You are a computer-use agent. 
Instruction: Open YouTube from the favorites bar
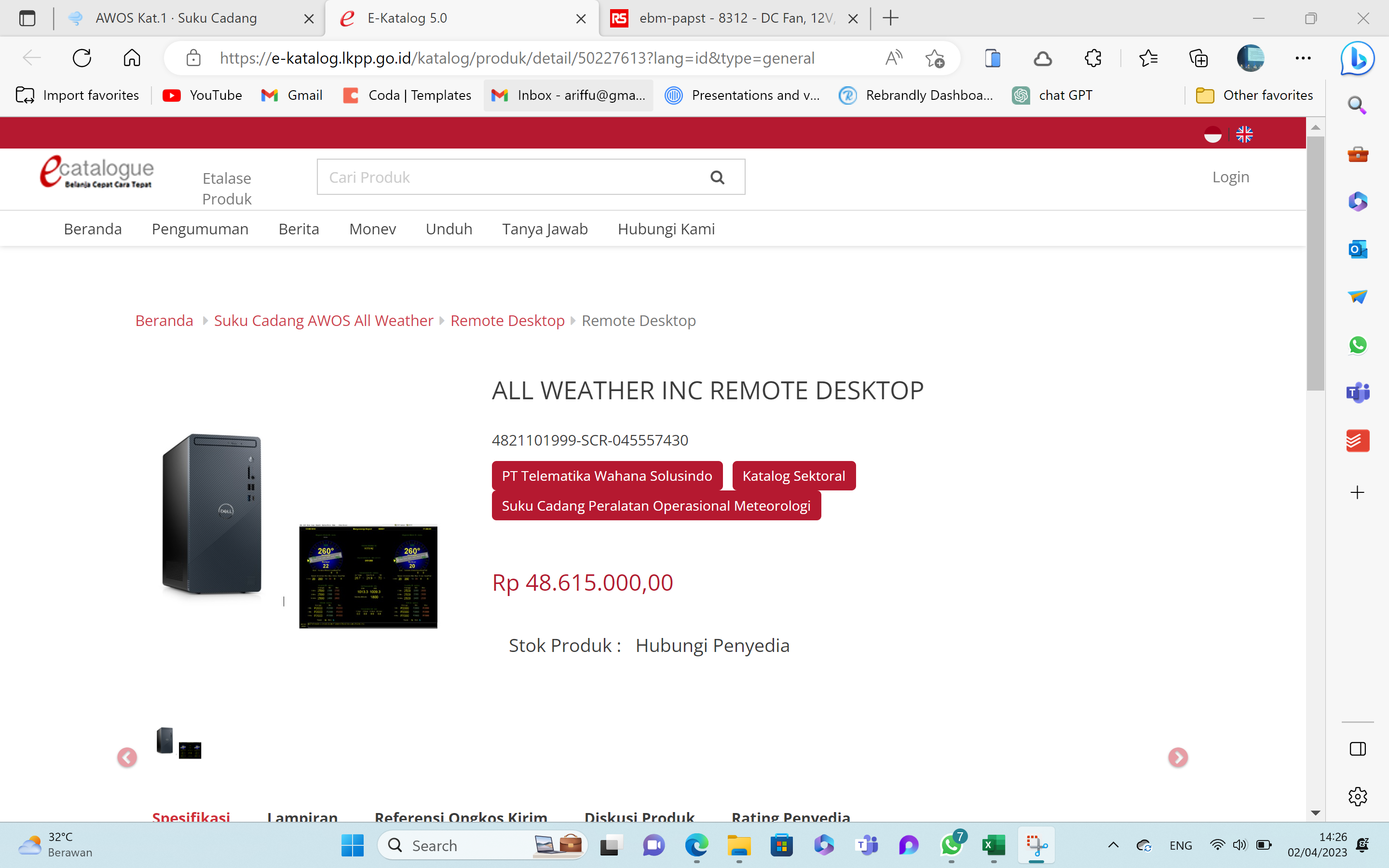coord(202,95)
